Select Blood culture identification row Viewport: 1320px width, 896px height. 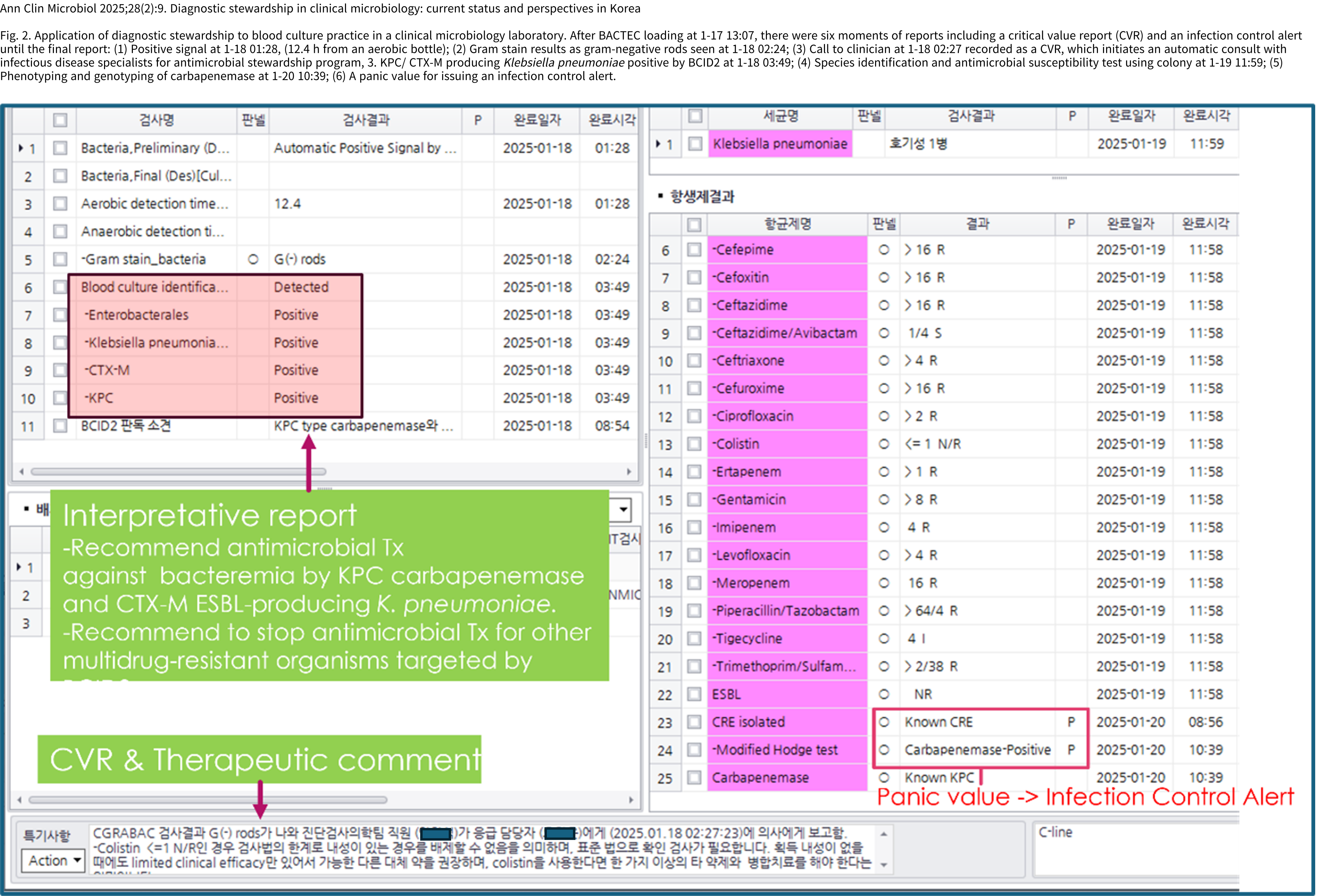coord(325,287)
